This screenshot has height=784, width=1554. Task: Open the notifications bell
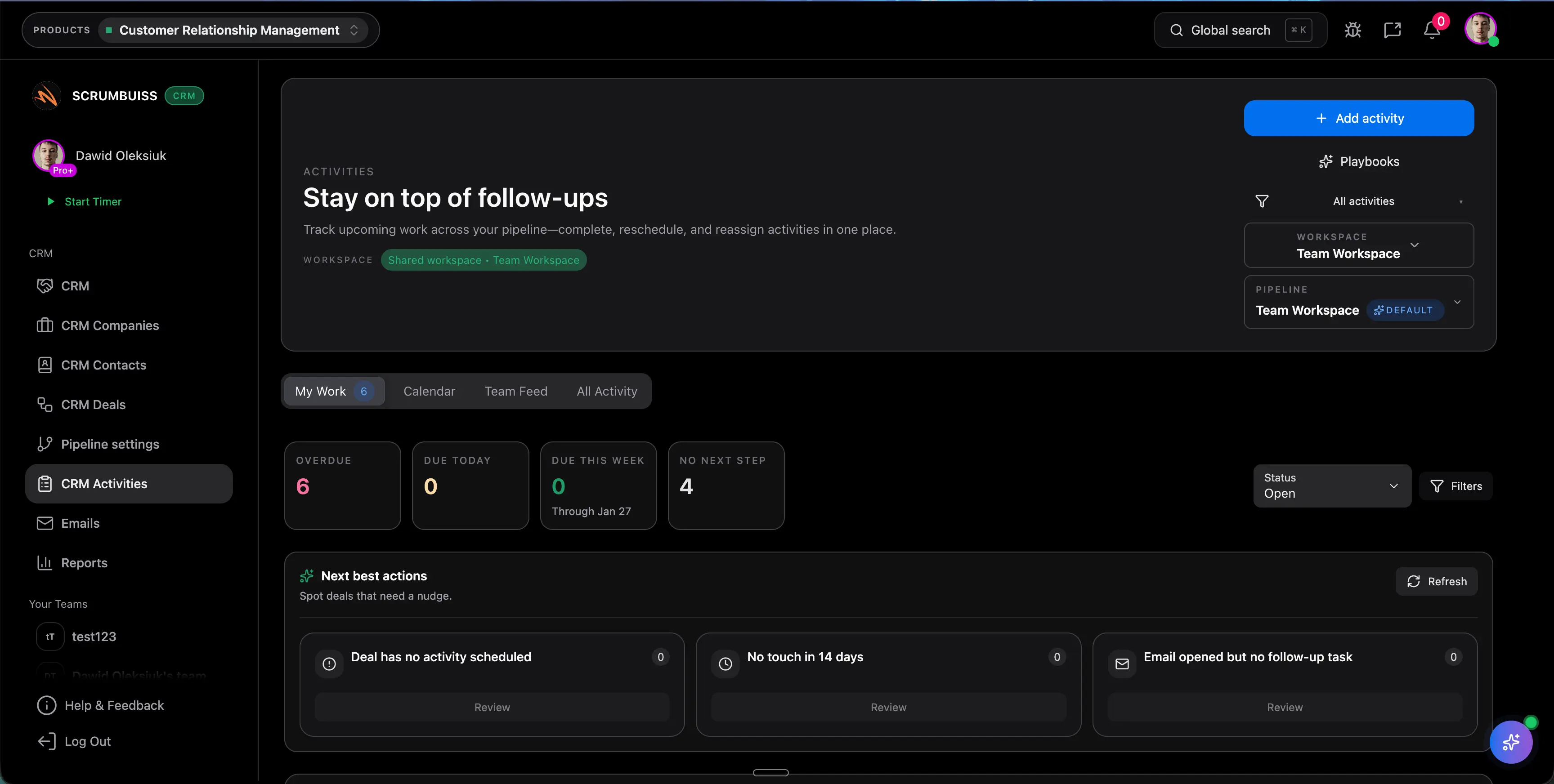click(x=1432, y=30)
